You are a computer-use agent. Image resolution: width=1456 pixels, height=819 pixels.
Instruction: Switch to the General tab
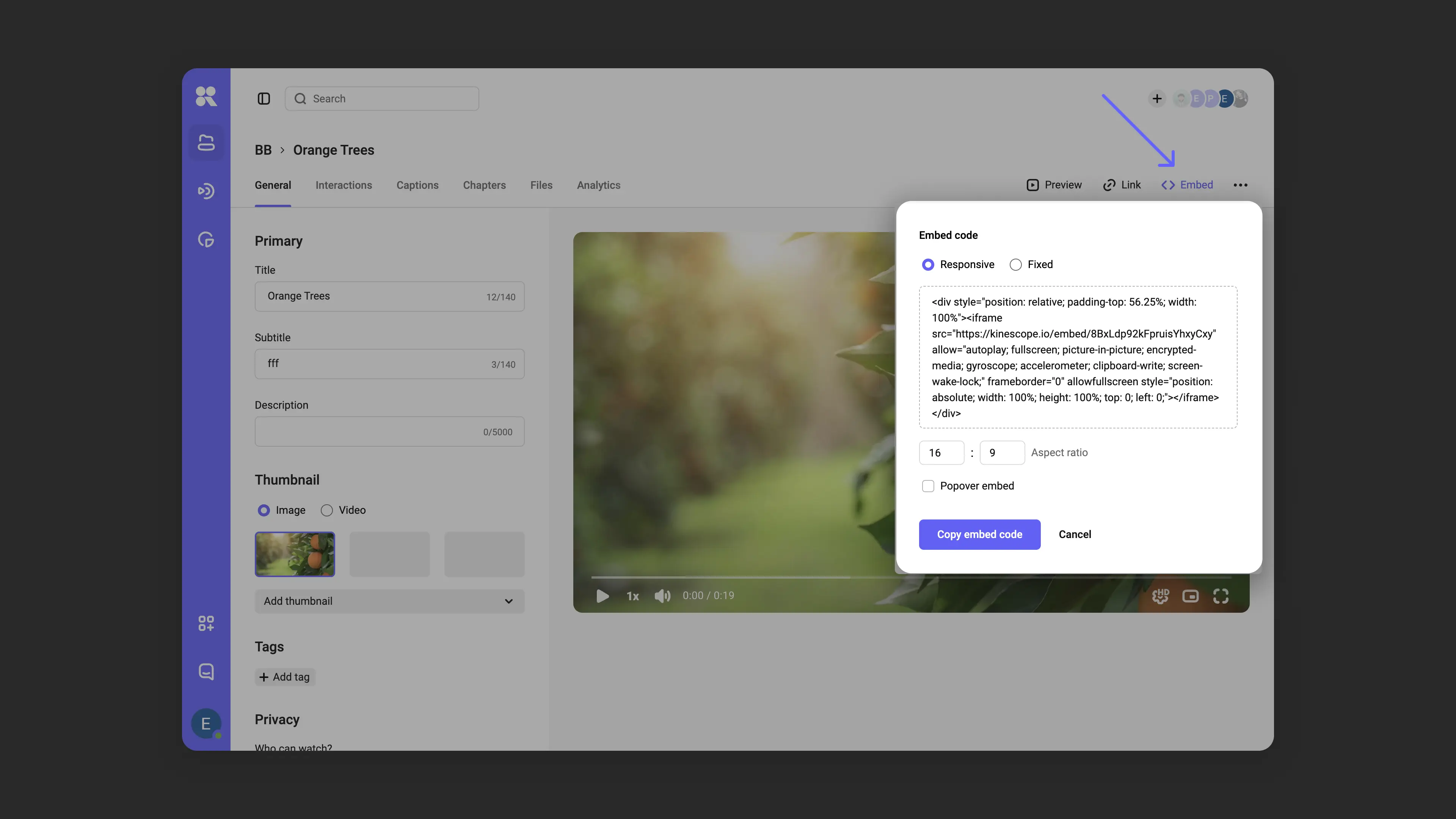pyautogui.click(x=273, y=185)
